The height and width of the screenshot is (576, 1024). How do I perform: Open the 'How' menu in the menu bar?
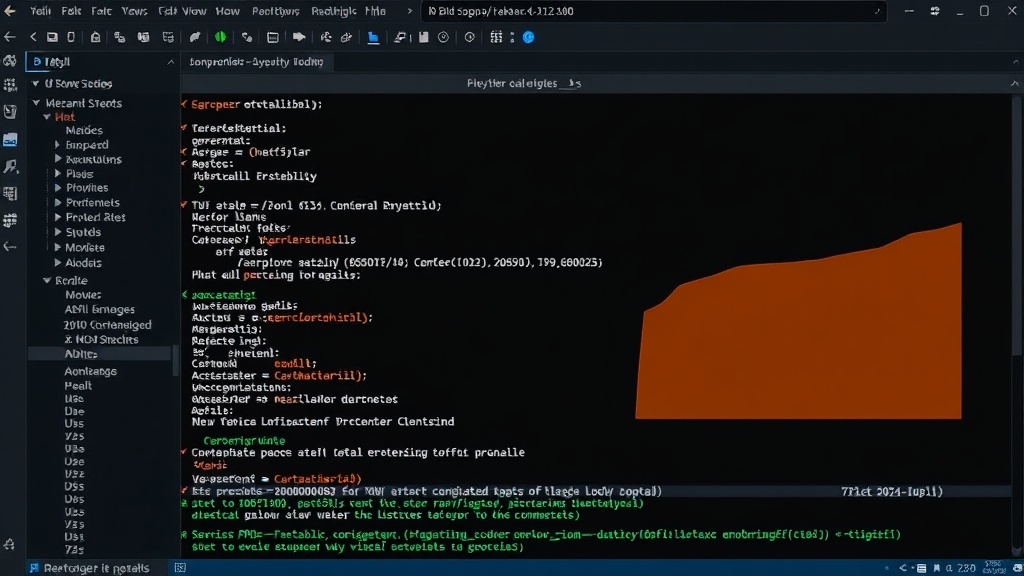(x=227, y=11)
